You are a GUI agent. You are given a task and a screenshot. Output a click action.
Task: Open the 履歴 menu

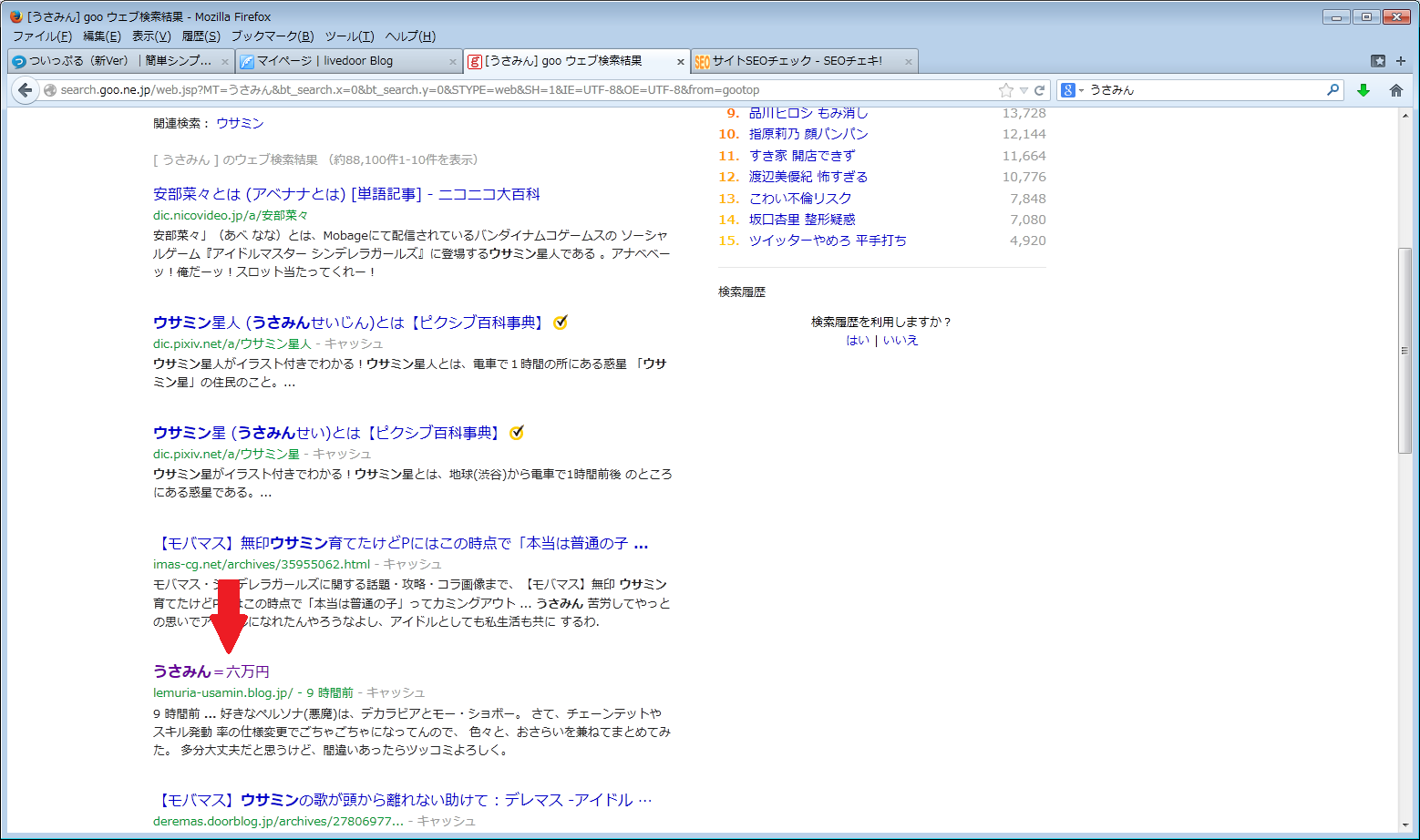[201, 36]
